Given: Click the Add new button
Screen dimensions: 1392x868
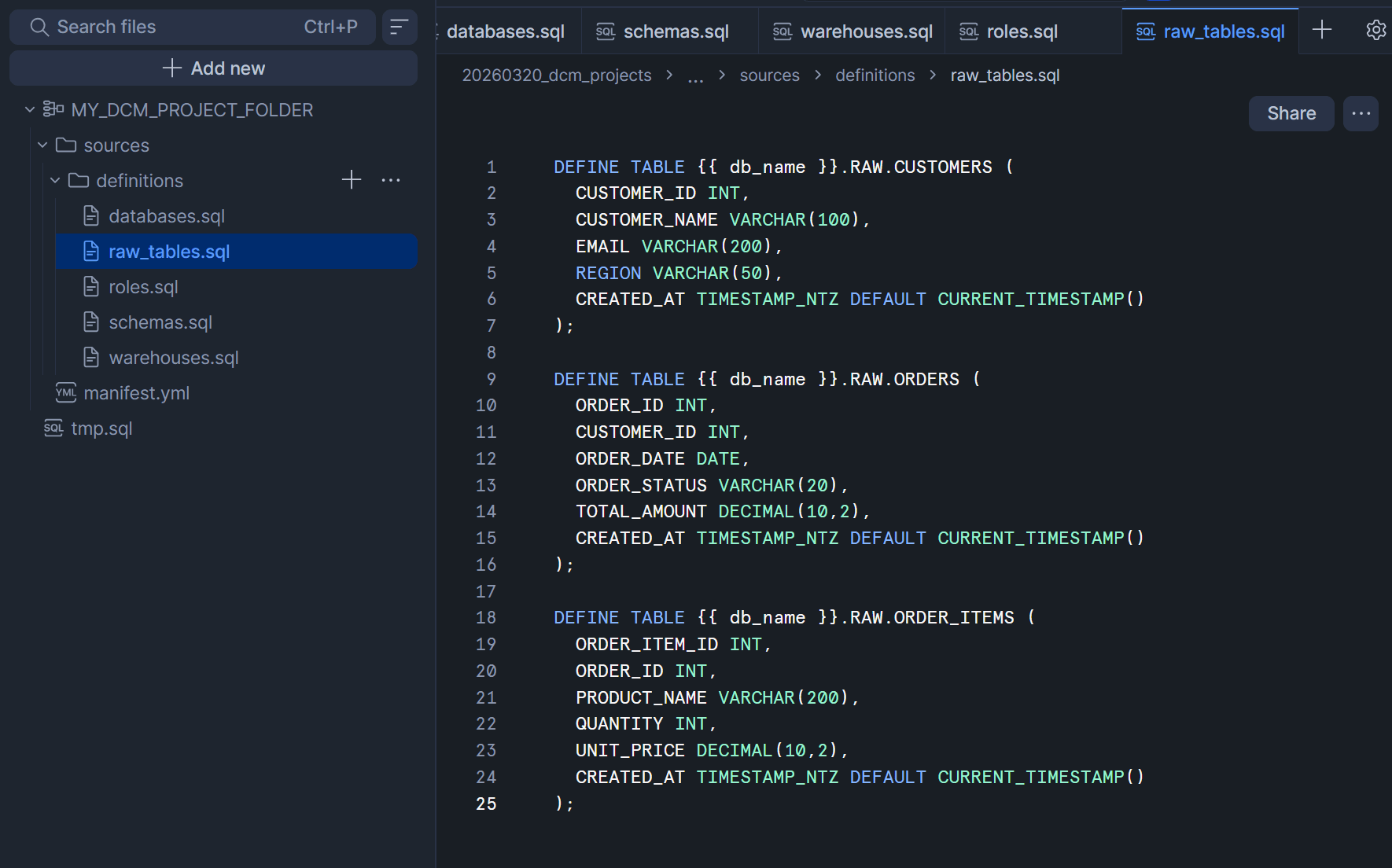Looking at the screenshot, I should point(213,68).
